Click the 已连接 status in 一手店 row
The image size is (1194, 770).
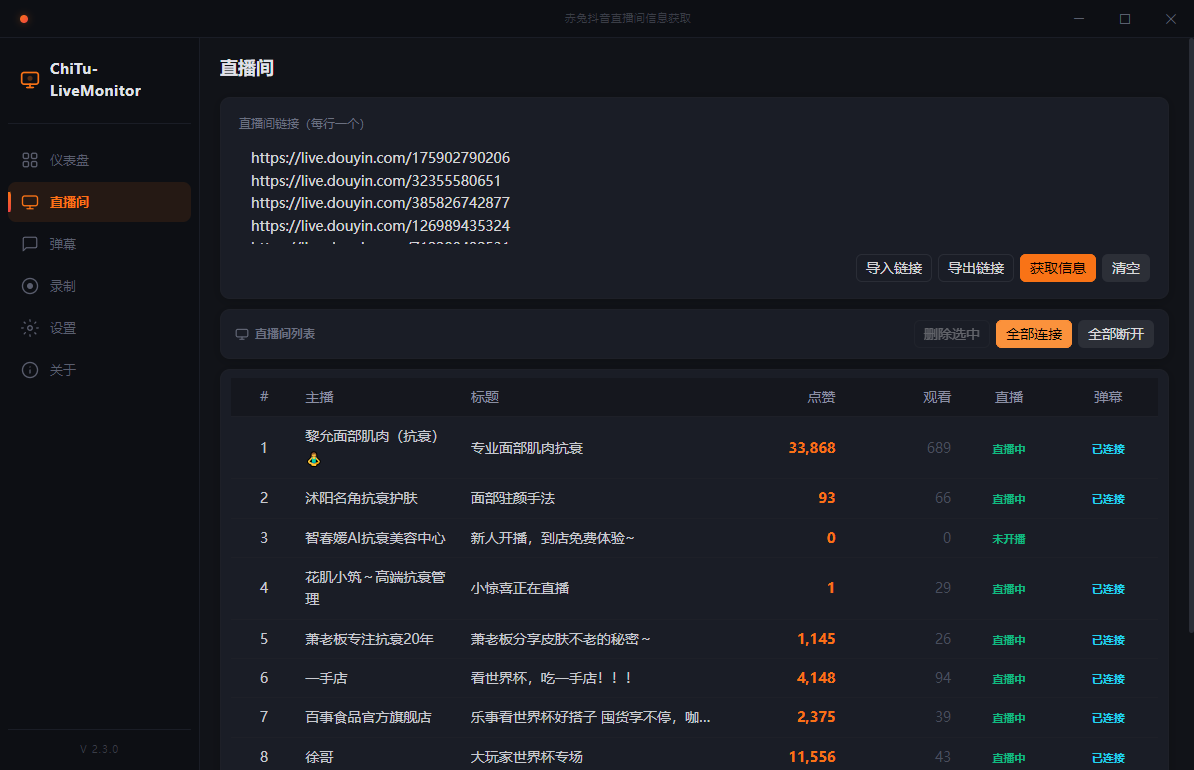(x=1108, y=679)
